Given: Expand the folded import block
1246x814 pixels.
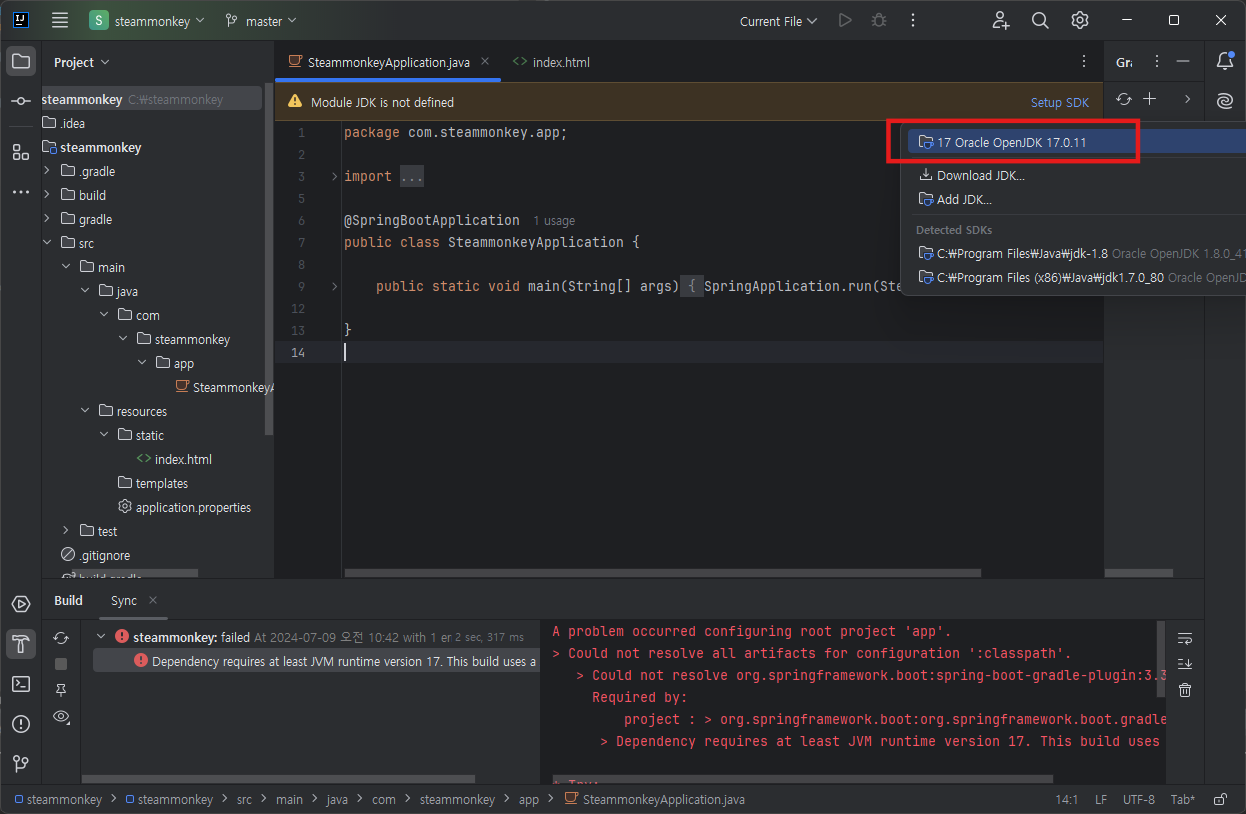Looking at the screenshot, I should 334,176.
